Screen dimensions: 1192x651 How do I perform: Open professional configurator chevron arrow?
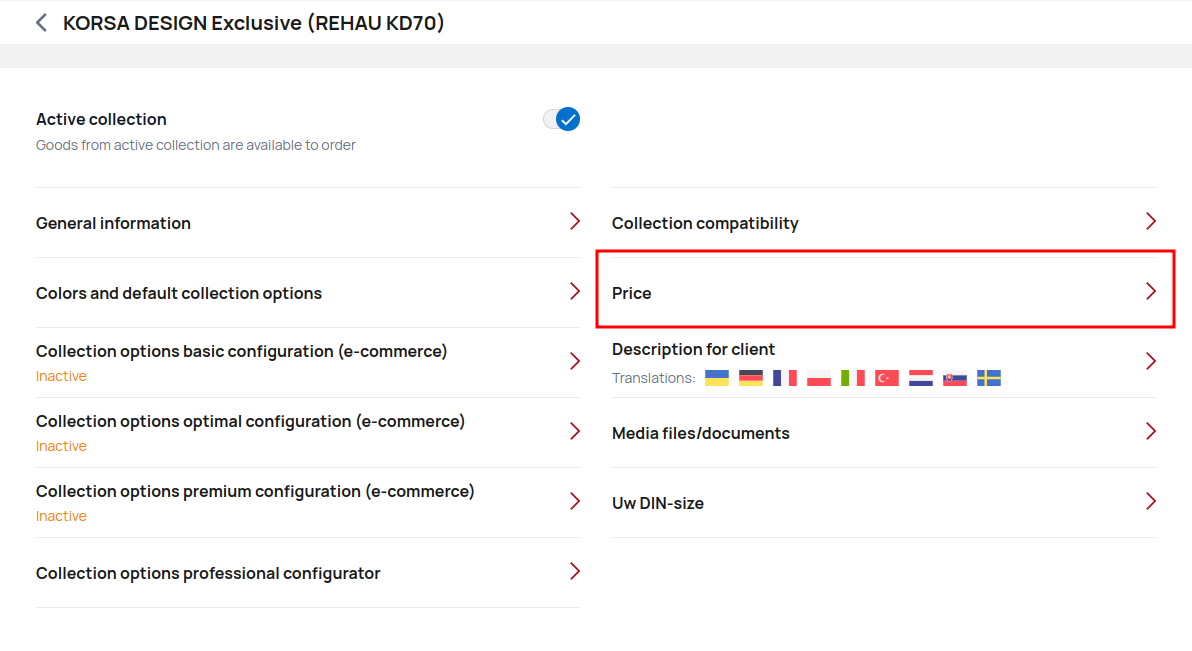pyautogui.click(x=575, y=571)
